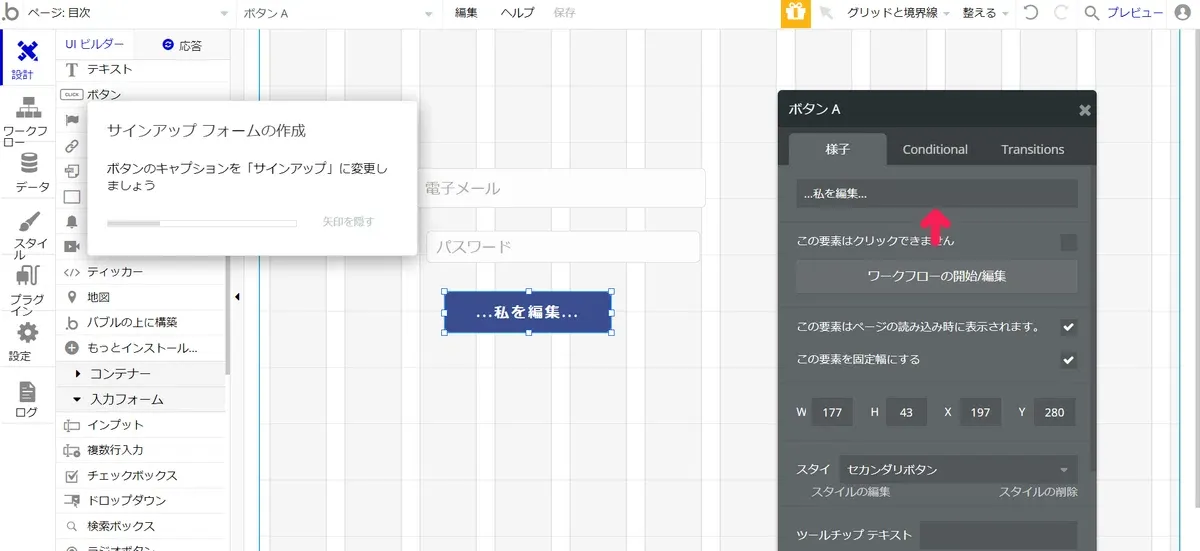Click the orange gift icon
This screenshot has width=1200, height=551.
click(x=795, y=13)
